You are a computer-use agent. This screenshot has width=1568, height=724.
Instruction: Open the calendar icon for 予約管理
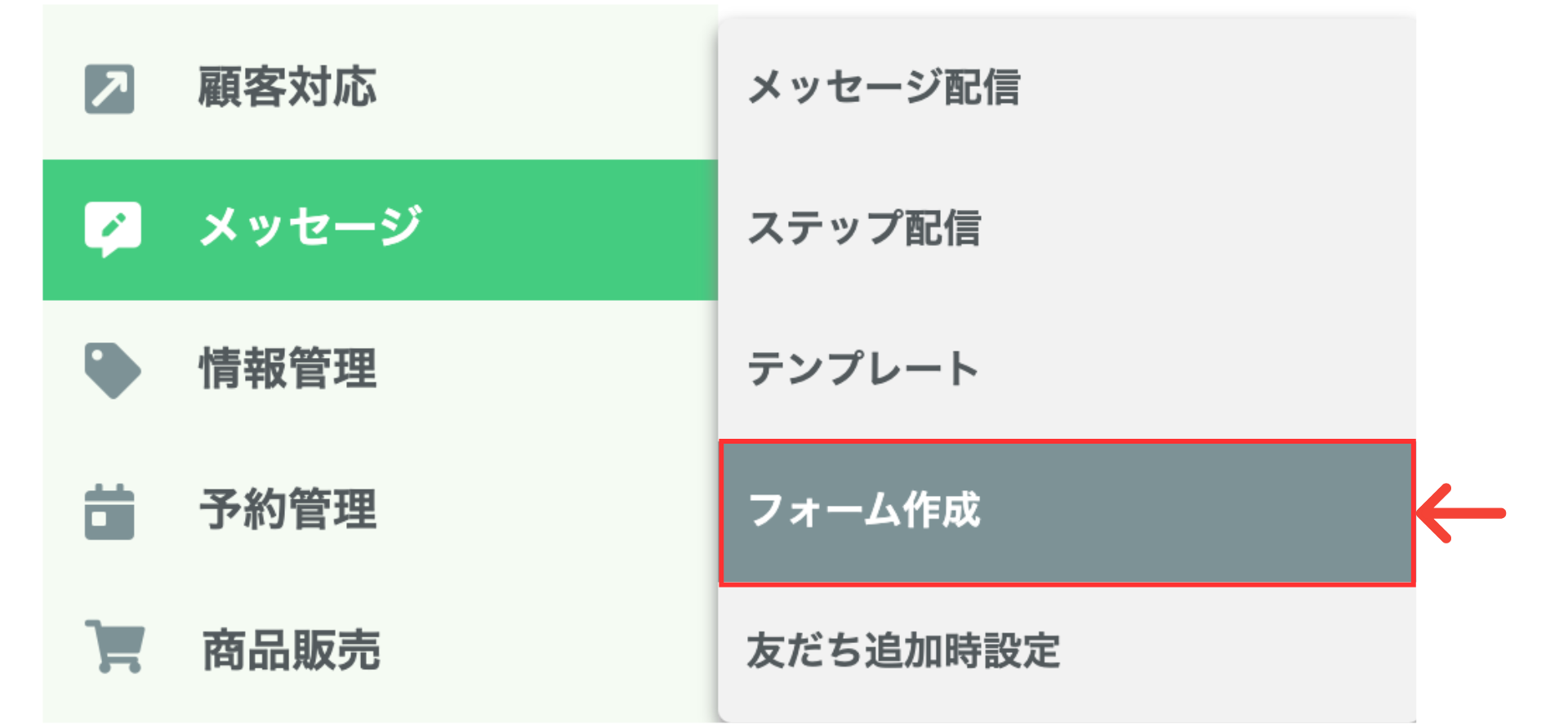[109, 512]
